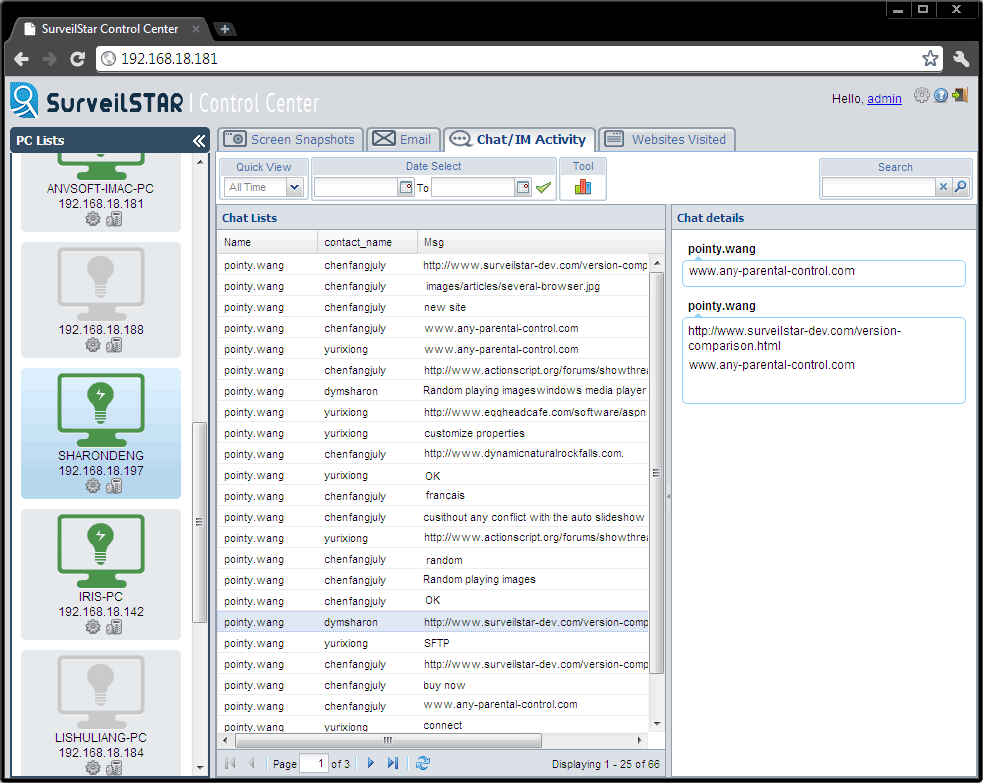
Task: Clear the search field with X
Action: click(944, 187)
